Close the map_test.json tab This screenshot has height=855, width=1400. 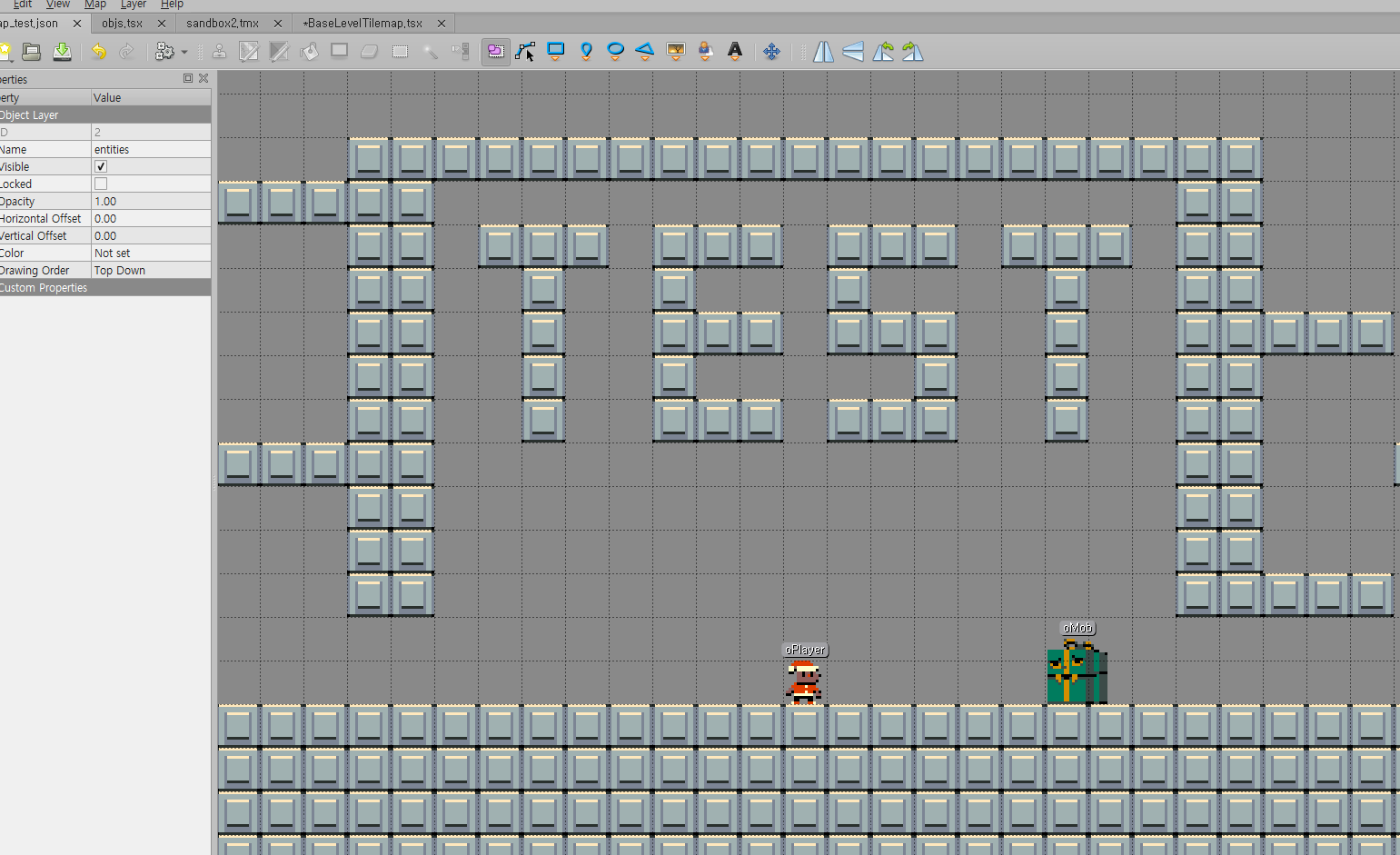point(76,24)
